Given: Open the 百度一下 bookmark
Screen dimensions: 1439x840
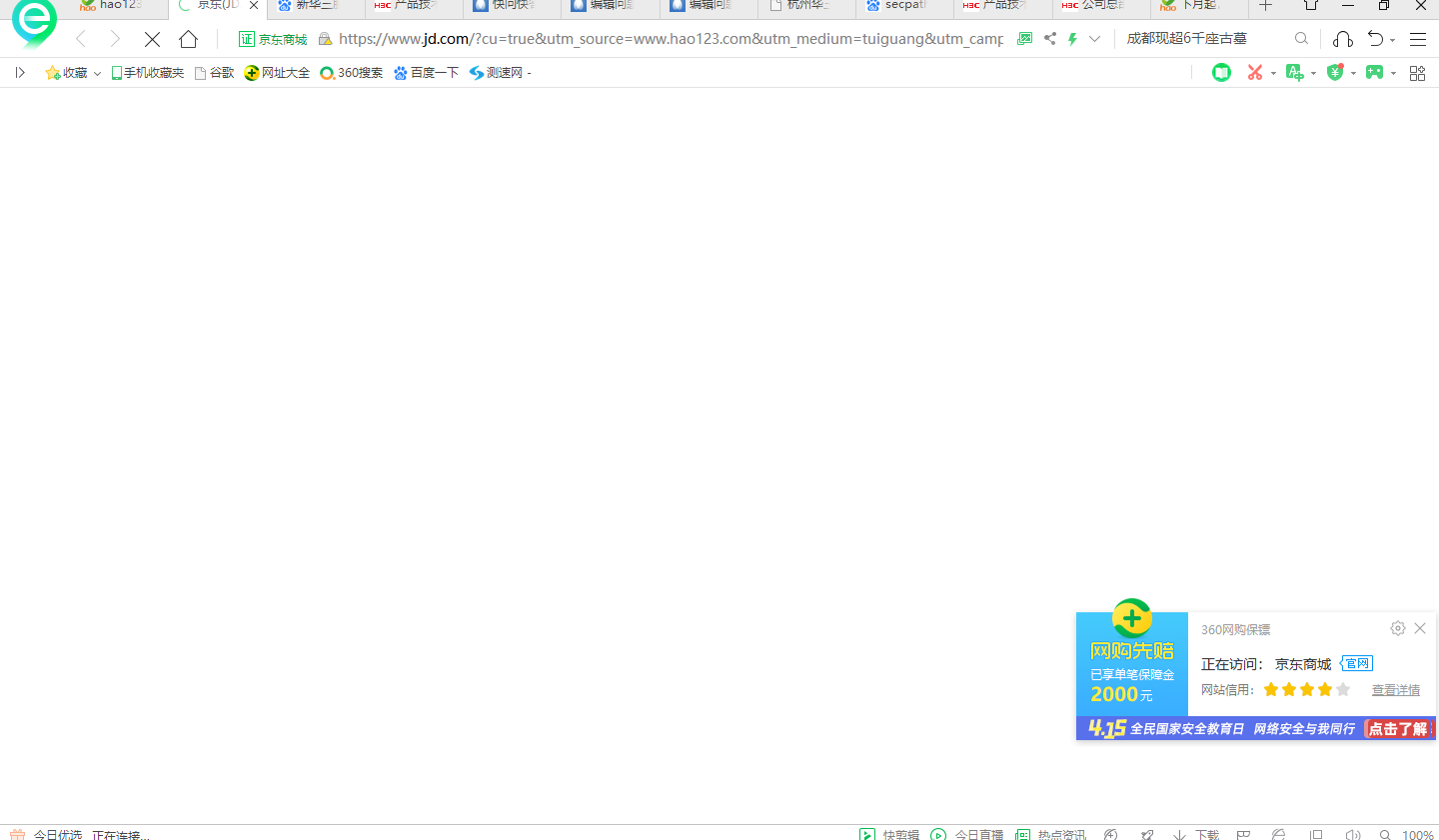Looking at the screenshot, I should click(426, 73).
